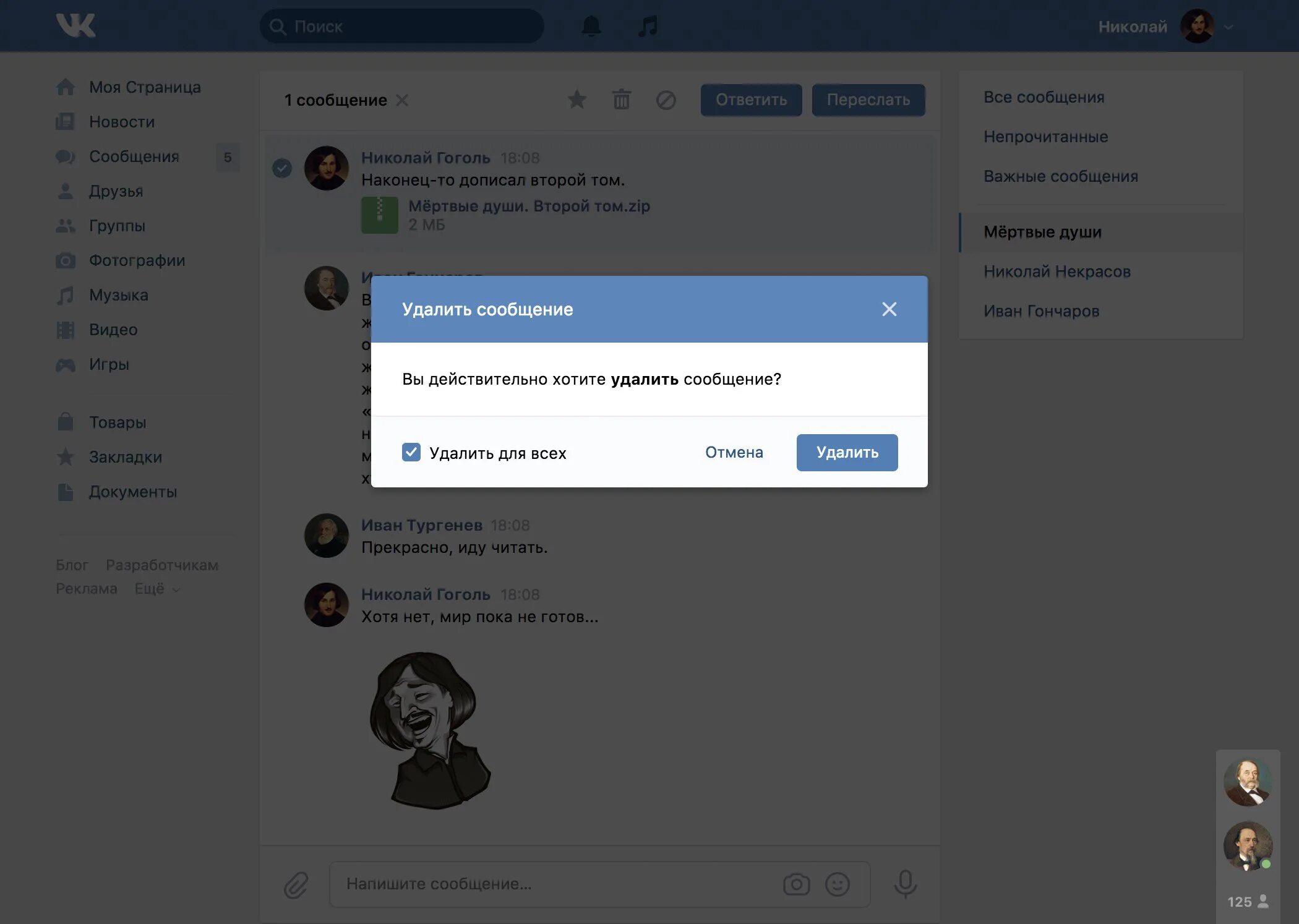1299x924 pixels.
Task: Click the paperclip attachment icon
Action: coord(296,884)
